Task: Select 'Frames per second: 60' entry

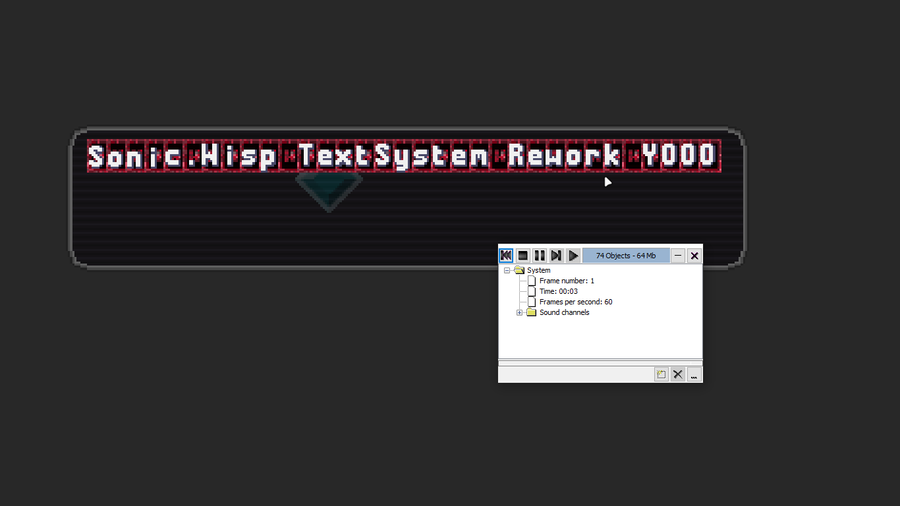Action: click(x=576, y=302)
